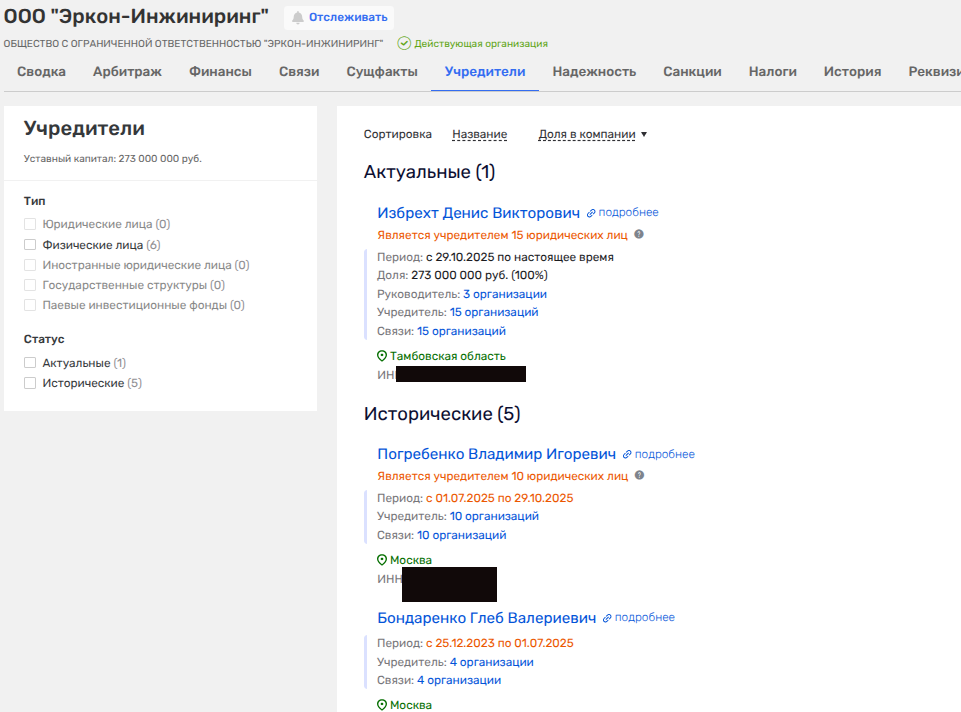The image size is (961, 712).
Task: Expand the Доля в компании sort arrow
Action: coord(644,135)
